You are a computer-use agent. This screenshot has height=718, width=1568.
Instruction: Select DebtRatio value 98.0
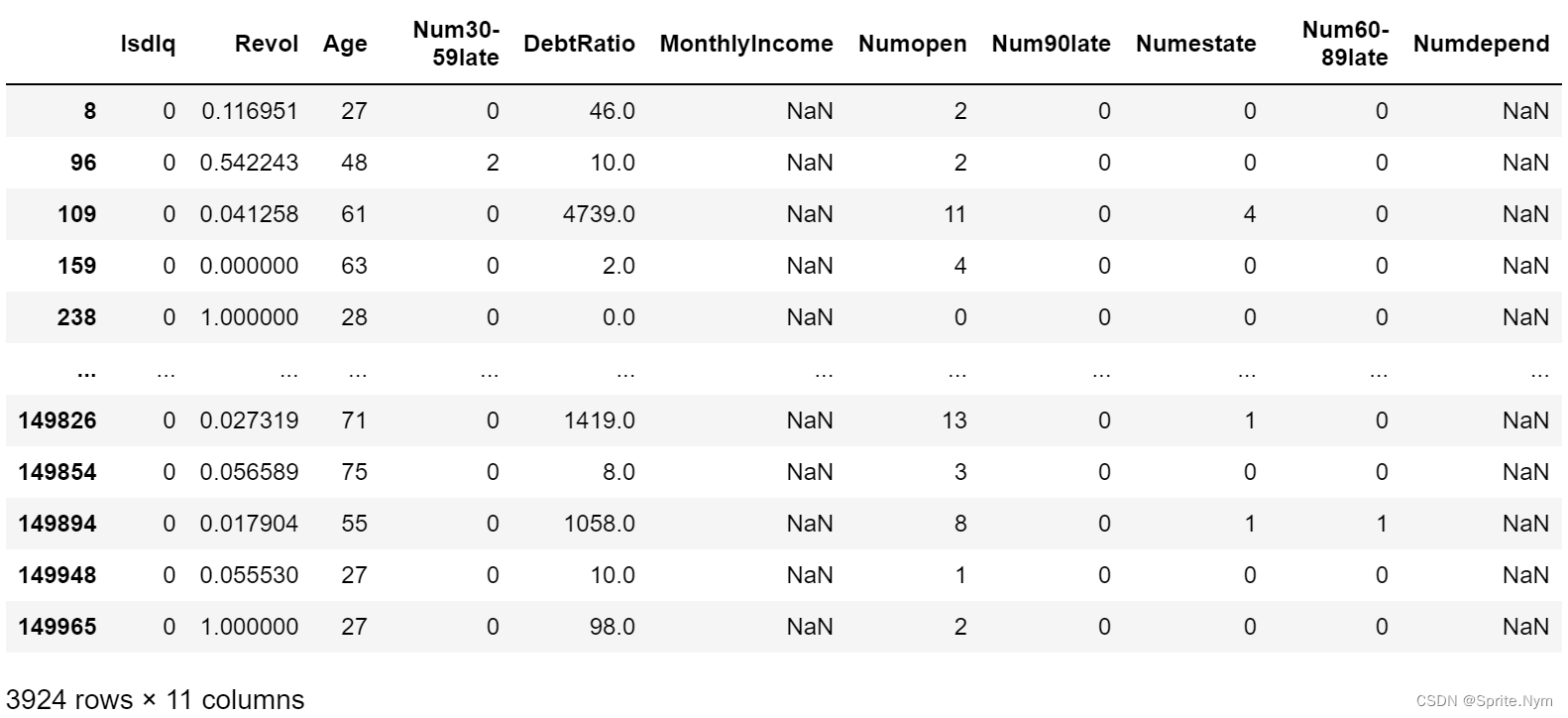click(x=613, y=627)
